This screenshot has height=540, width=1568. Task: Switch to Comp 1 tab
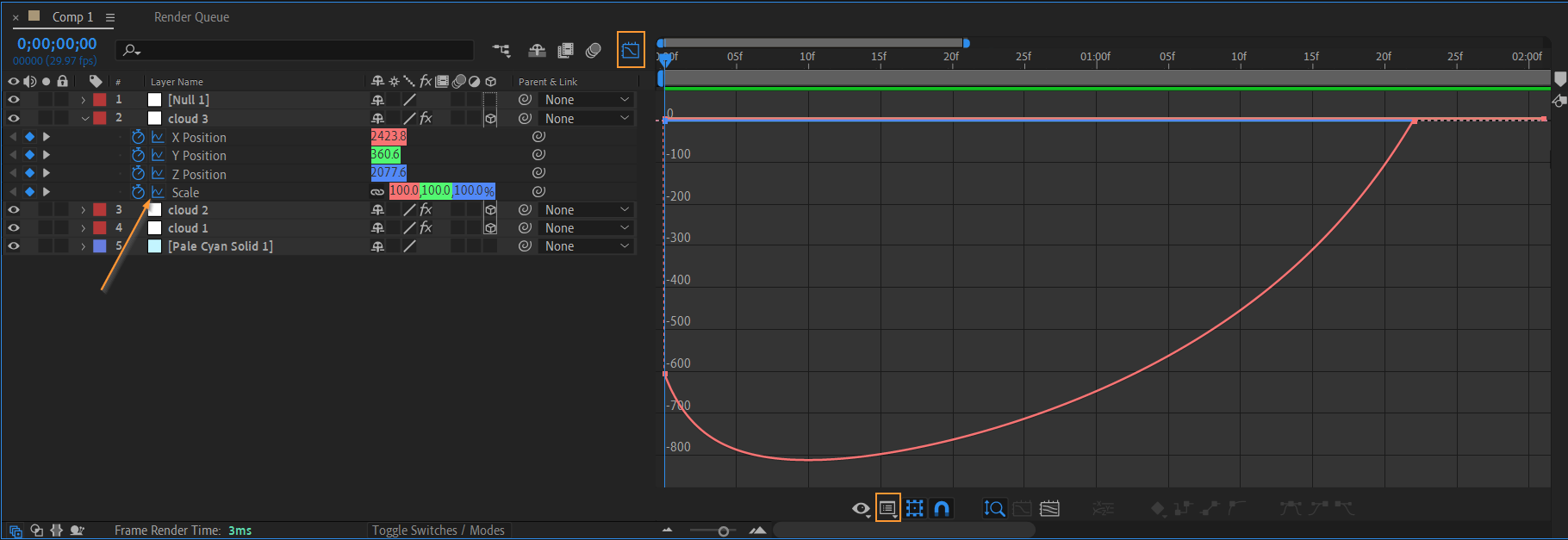(72, 17)
